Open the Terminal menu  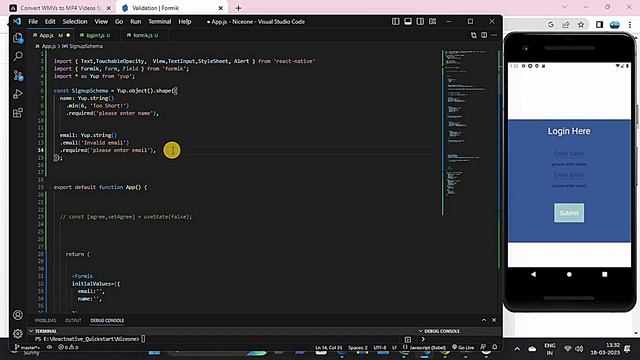tap(160, 22)
